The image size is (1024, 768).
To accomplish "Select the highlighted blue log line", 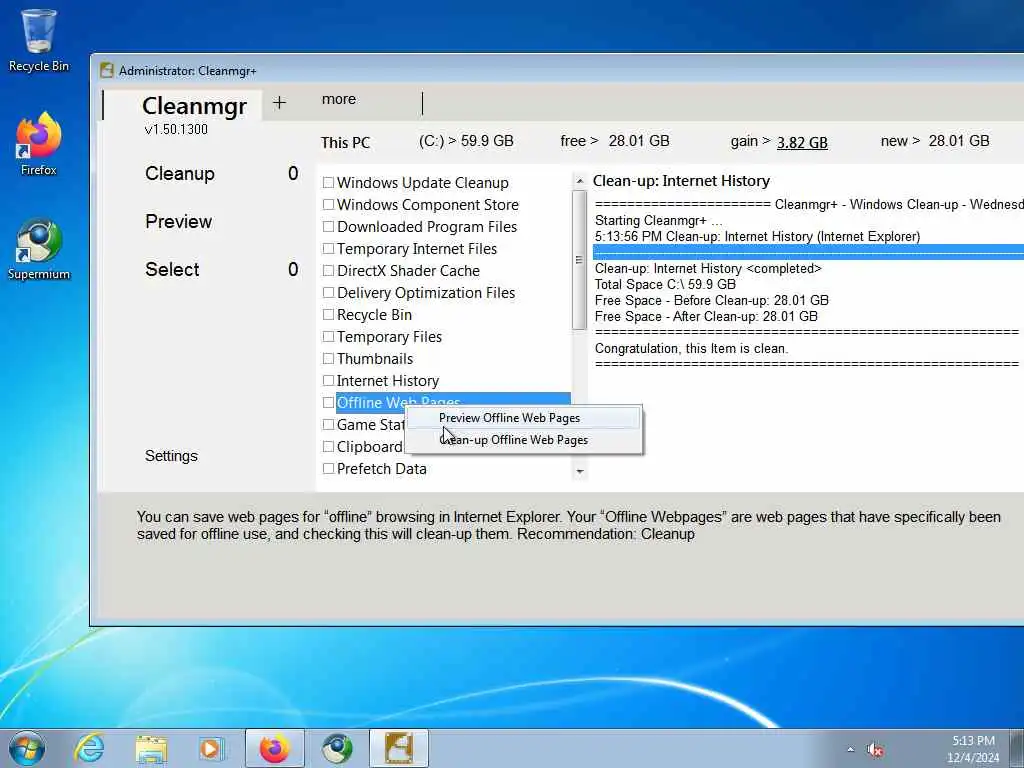I will [x=808, y=252].
